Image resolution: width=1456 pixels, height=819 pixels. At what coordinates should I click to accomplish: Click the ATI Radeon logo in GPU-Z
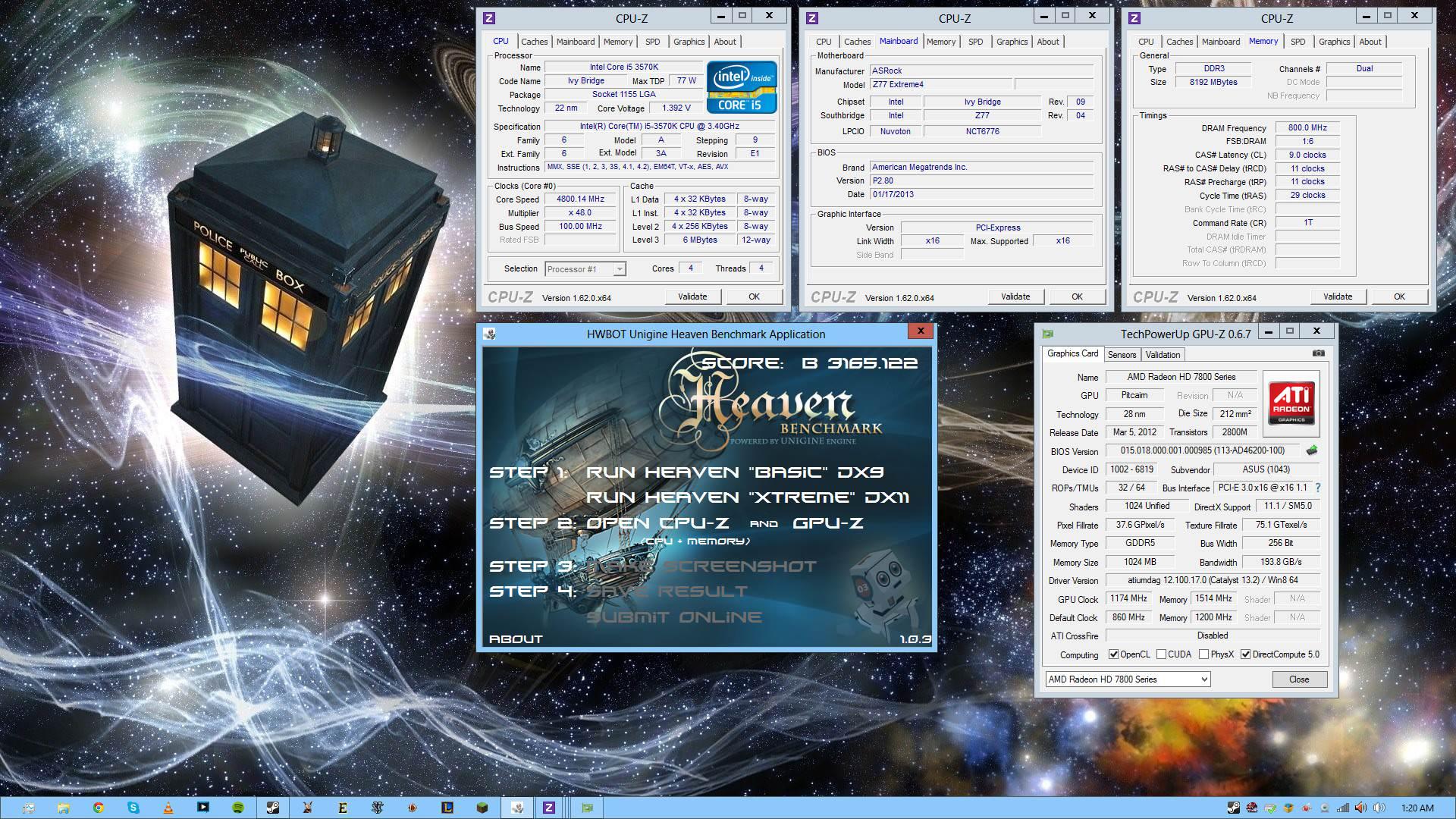1291,403
